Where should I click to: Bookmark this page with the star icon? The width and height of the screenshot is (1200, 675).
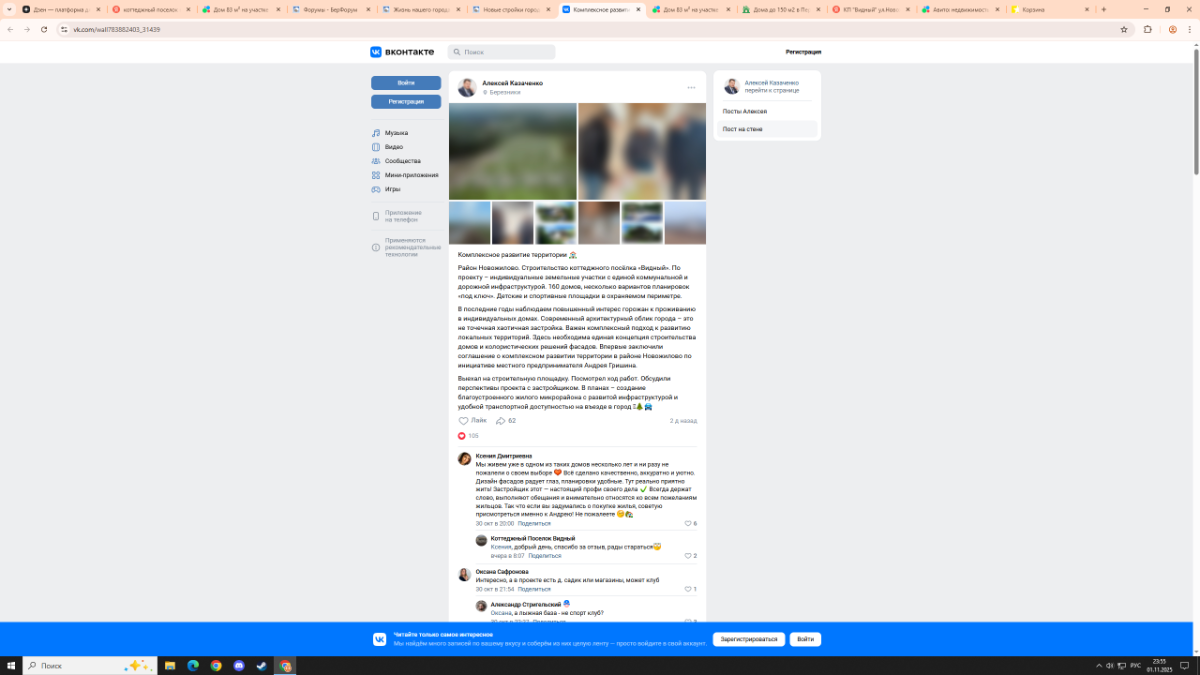point(1124,29)
